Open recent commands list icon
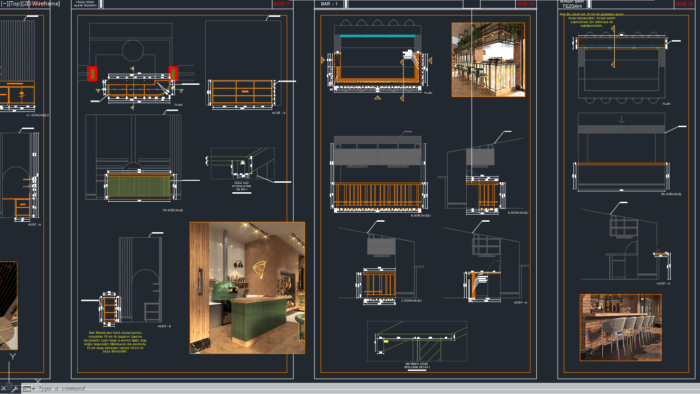 point(28,389)
